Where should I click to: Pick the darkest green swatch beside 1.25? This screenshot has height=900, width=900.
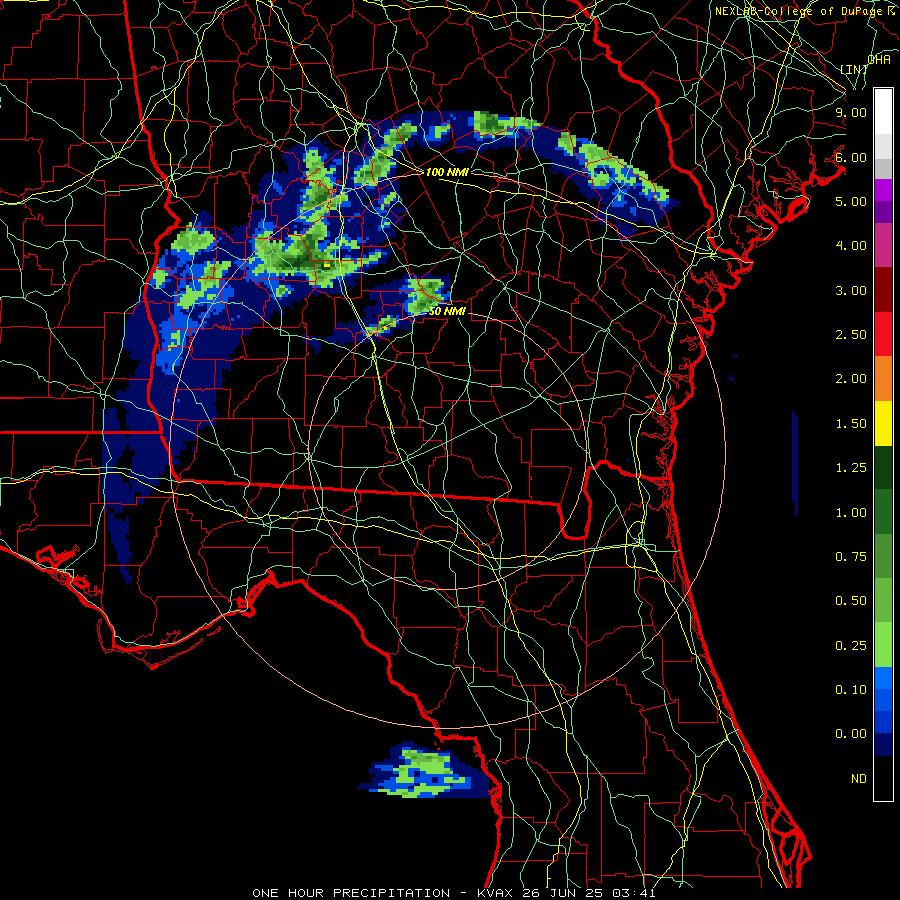click(883, 467)
